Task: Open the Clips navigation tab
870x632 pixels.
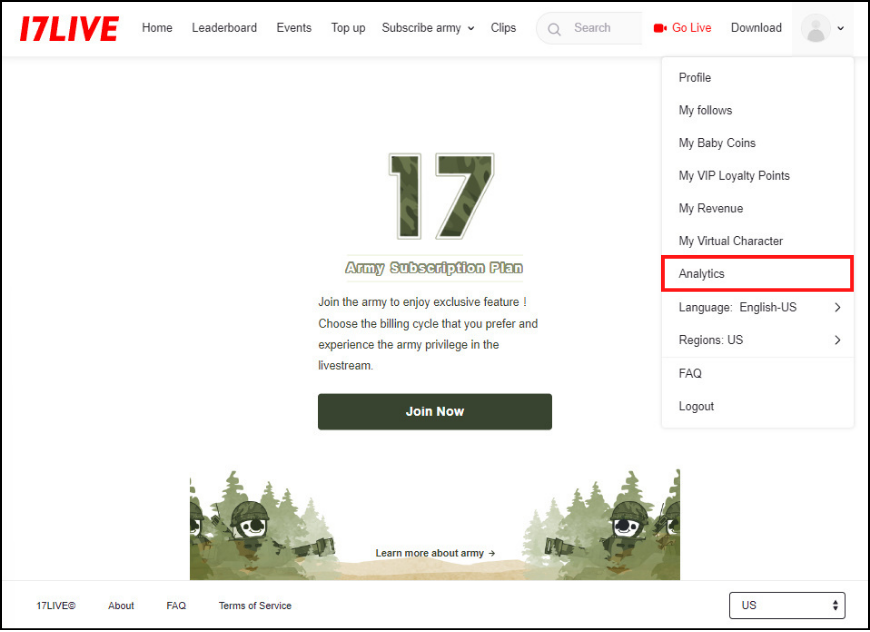Action: point(503,28)
